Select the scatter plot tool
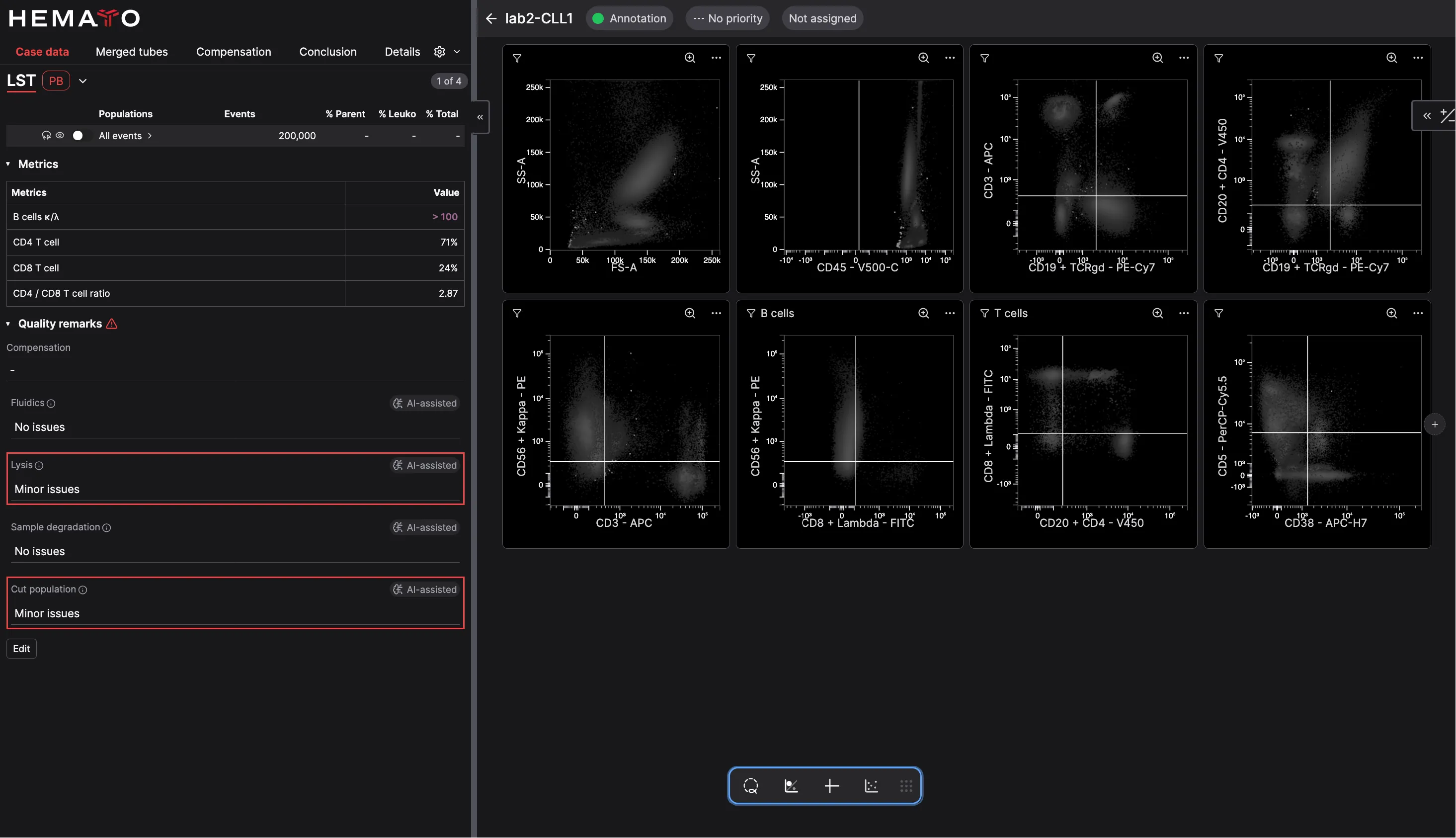Viewport: 1456px width, 838px height. click(872, 786)
